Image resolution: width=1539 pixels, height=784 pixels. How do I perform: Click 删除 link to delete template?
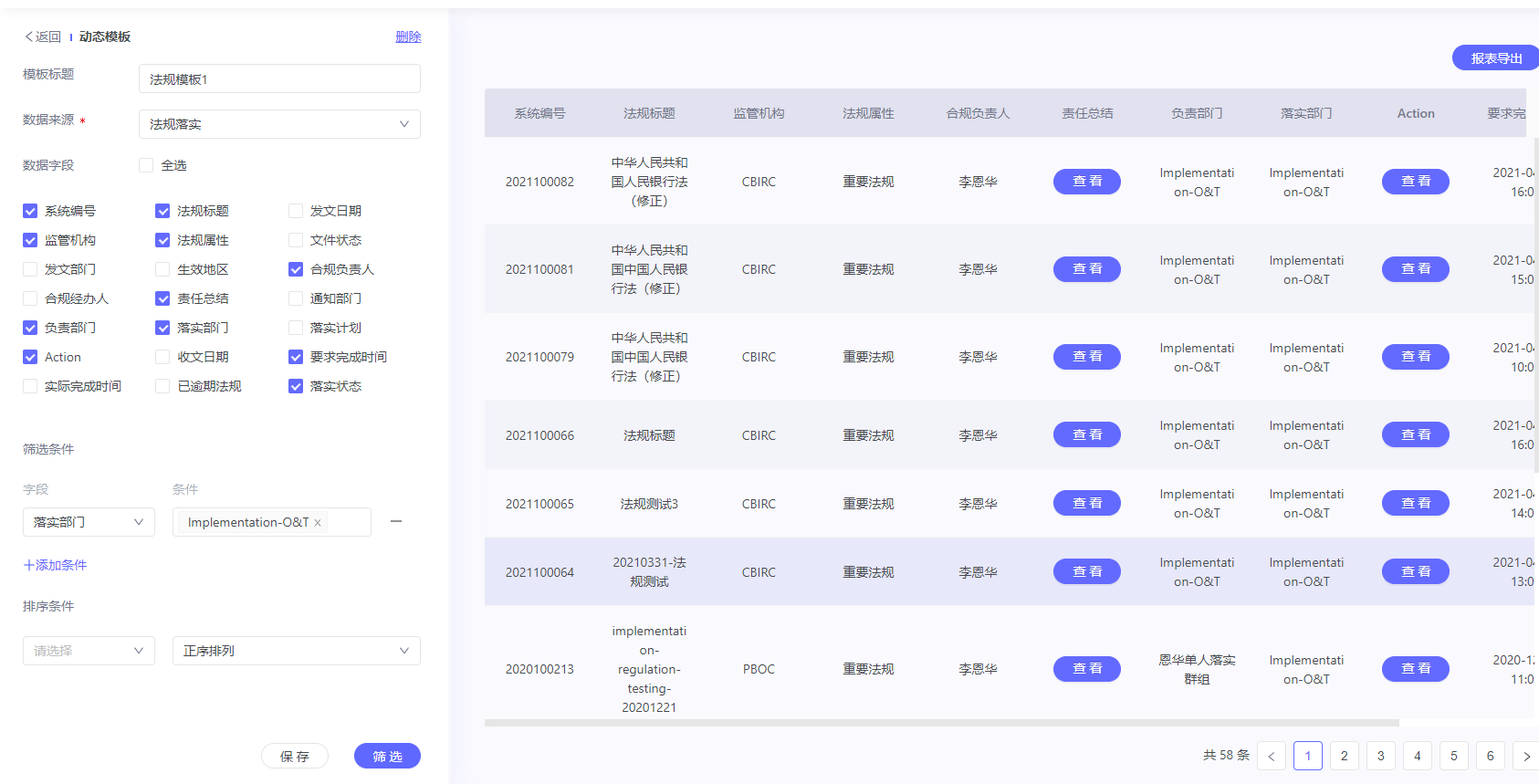408,37
